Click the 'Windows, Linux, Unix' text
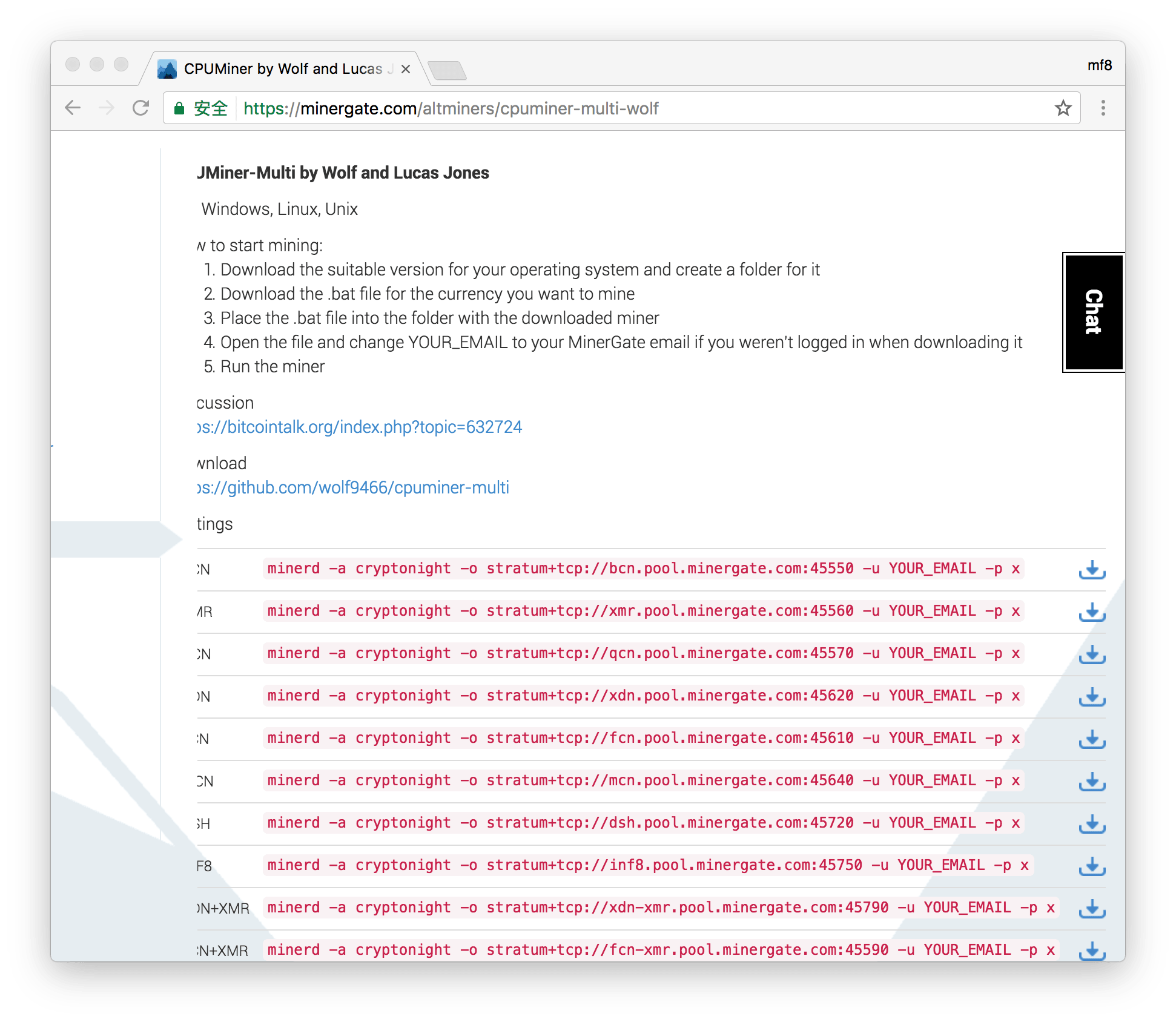 pyautogui.click(x=279, y=209)
